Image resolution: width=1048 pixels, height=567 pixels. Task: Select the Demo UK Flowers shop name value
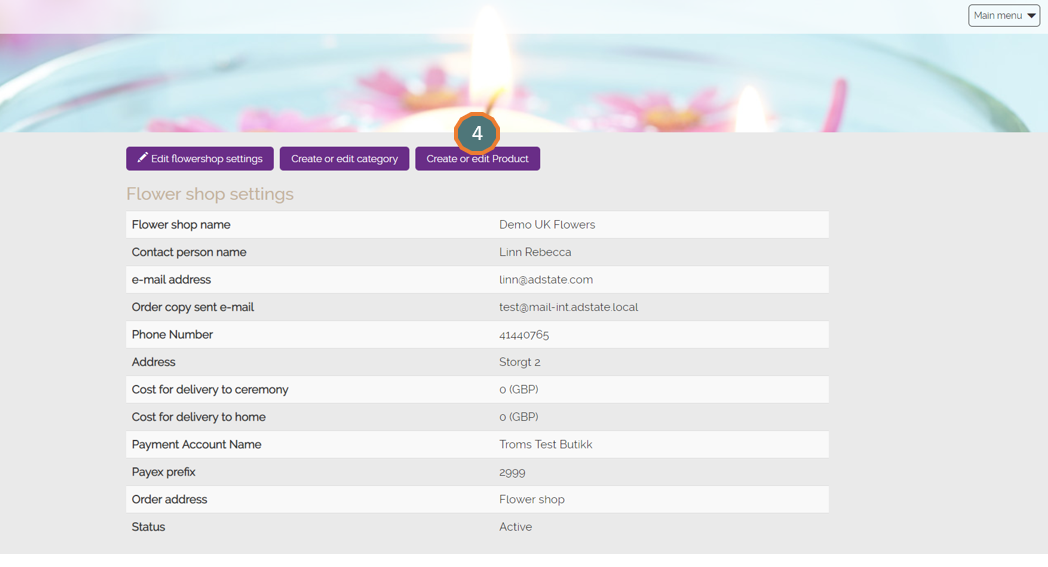546,225
